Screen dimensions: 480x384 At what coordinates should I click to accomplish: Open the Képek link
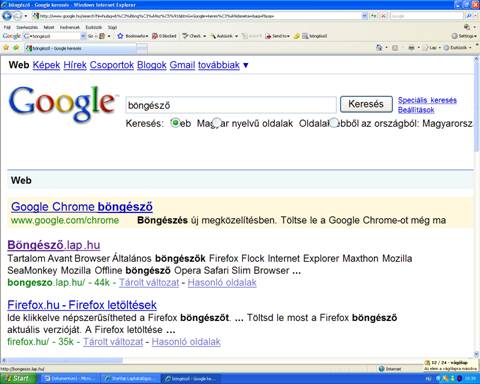(46, 65)
